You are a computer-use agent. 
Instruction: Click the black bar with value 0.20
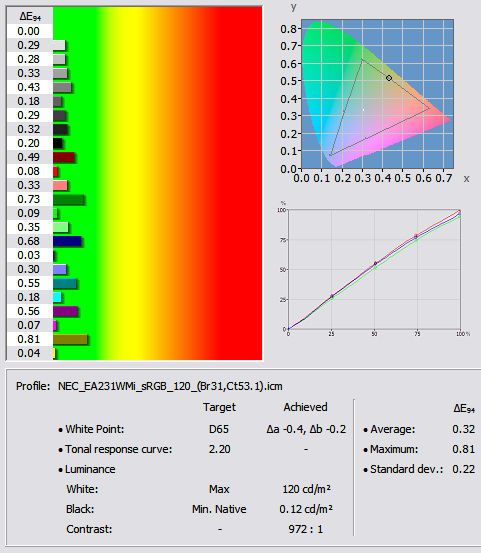coord(58,143)
